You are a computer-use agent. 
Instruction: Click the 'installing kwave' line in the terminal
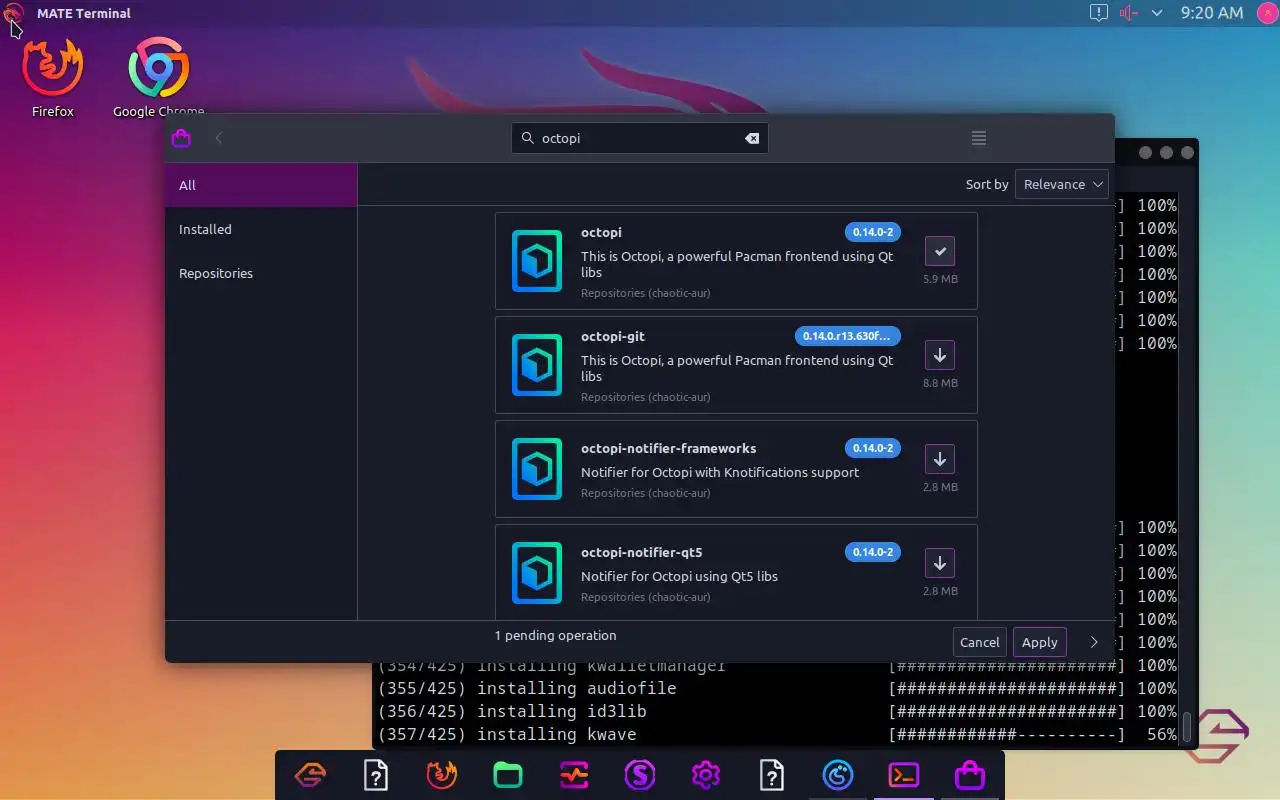click(556, 734)
